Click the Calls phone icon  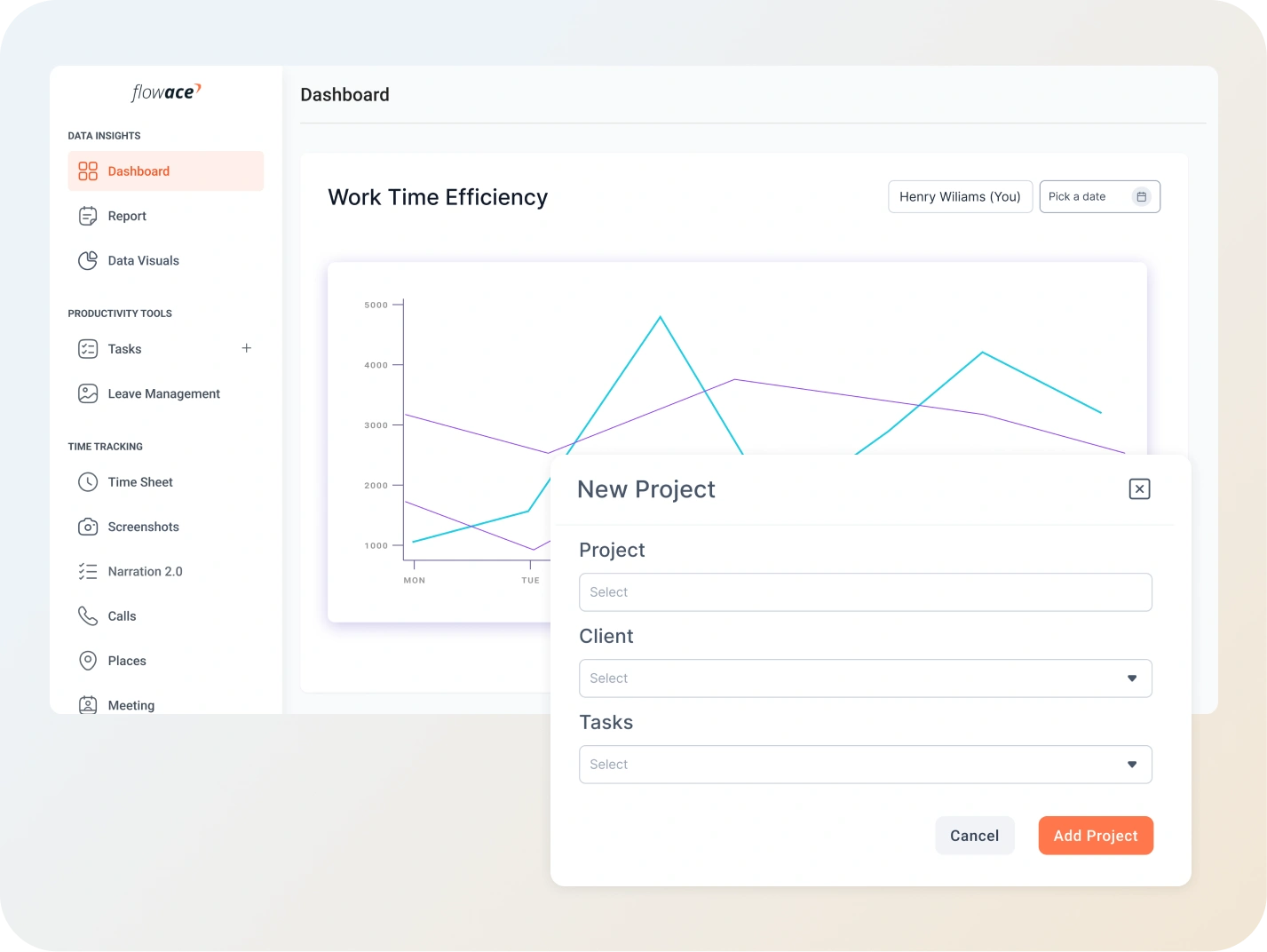[x=88, y=615]
